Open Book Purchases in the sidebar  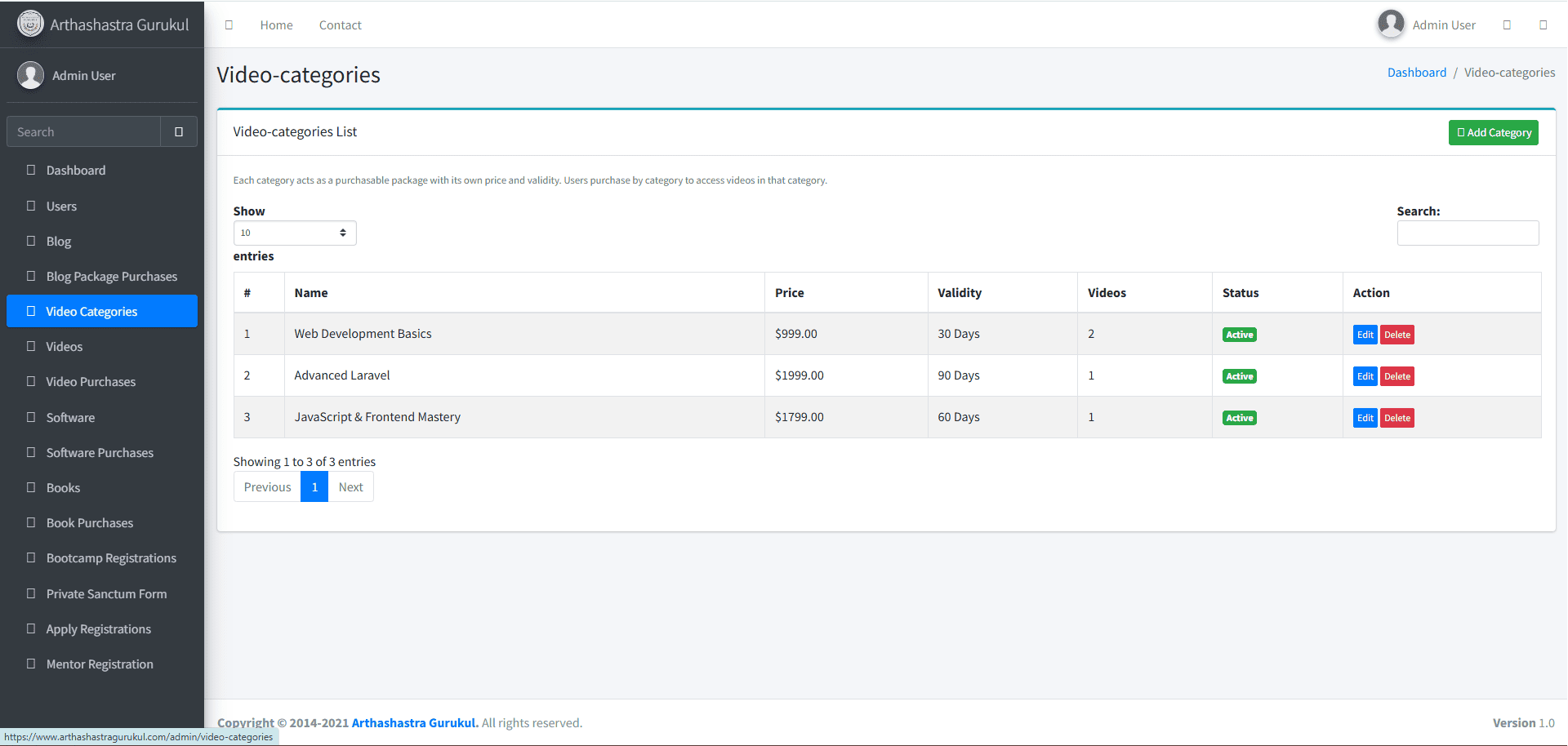pos(102,522)
